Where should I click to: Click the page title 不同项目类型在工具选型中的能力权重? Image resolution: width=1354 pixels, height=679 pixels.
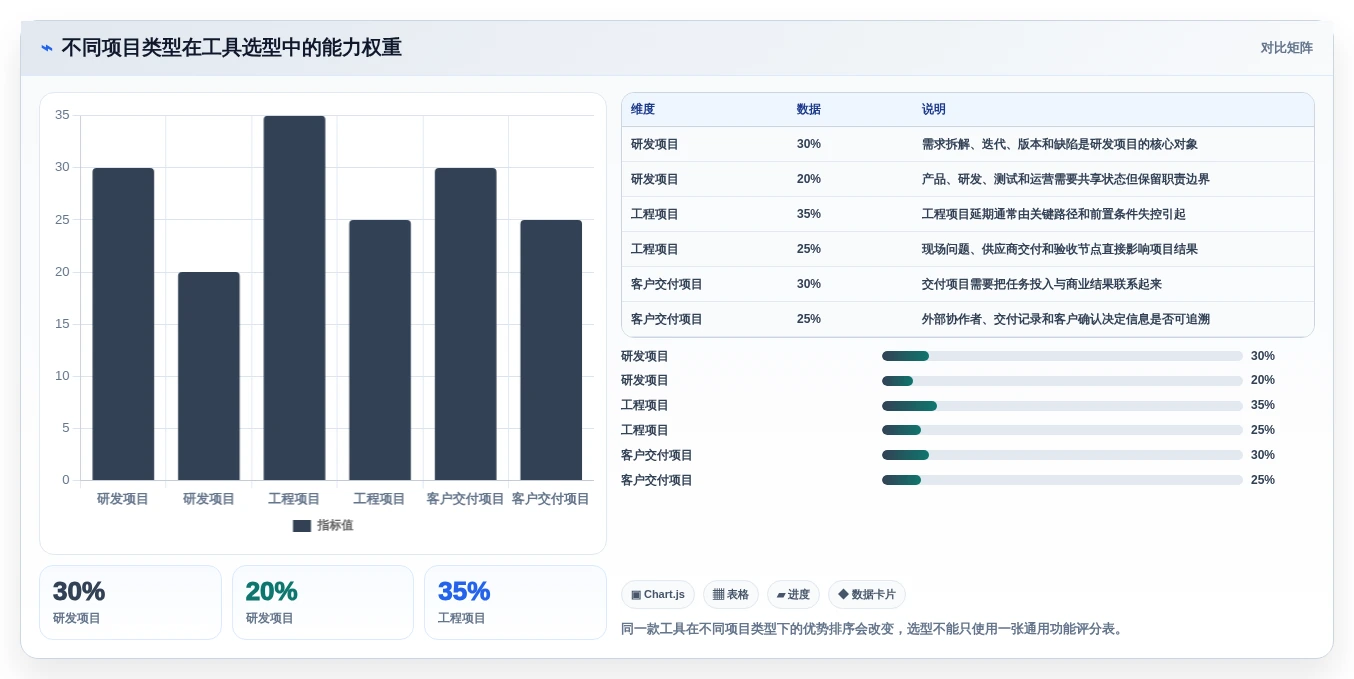[x=232, y=48]
